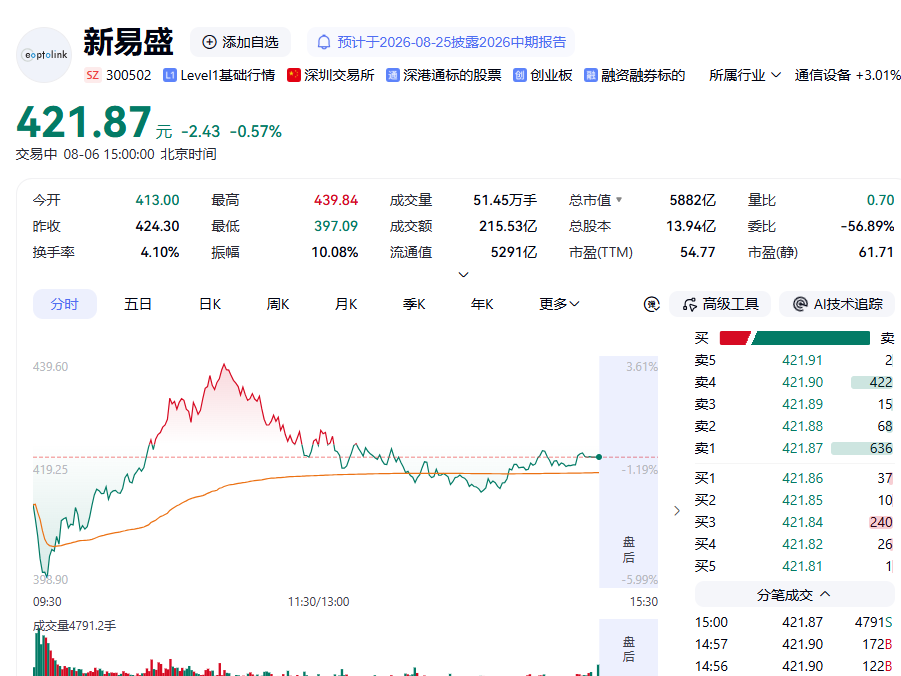Click the Level1 L1 badge icon

pos(170,75)
